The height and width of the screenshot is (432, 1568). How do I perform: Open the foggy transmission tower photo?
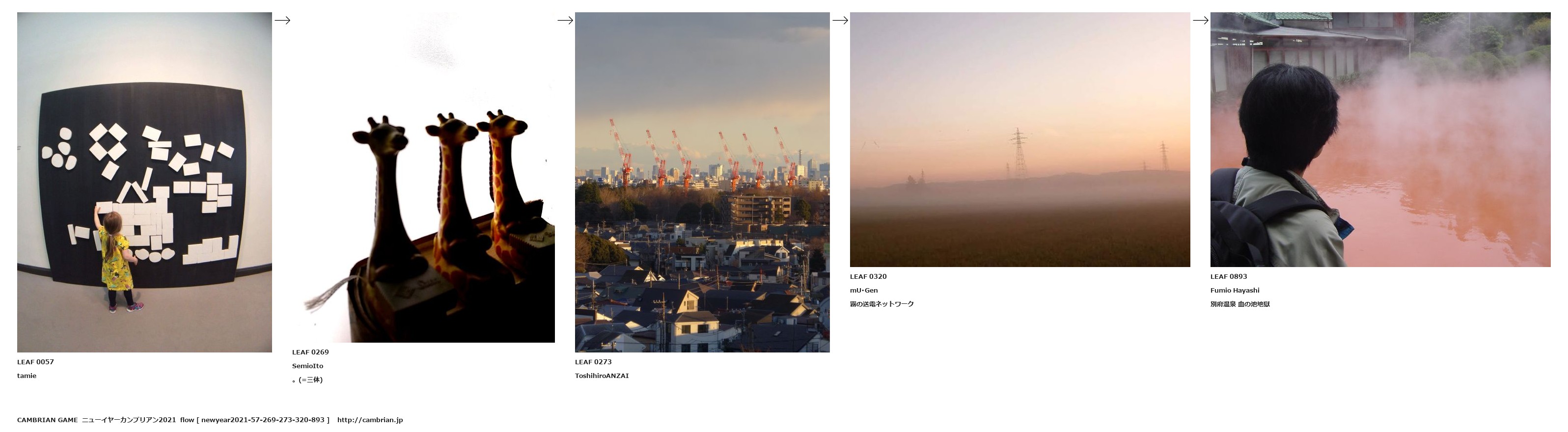(x=1019, y=139)
